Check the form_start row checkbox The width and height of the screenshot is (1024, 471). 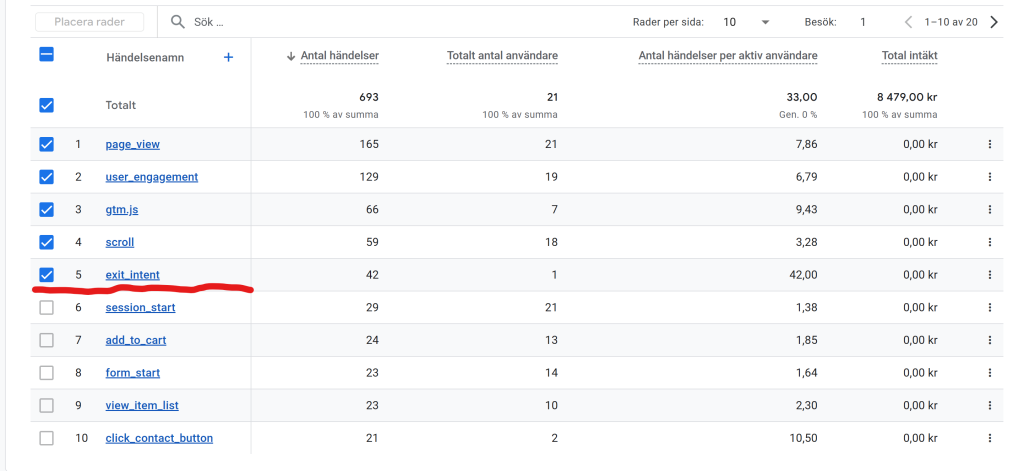[x=46, y=373]
